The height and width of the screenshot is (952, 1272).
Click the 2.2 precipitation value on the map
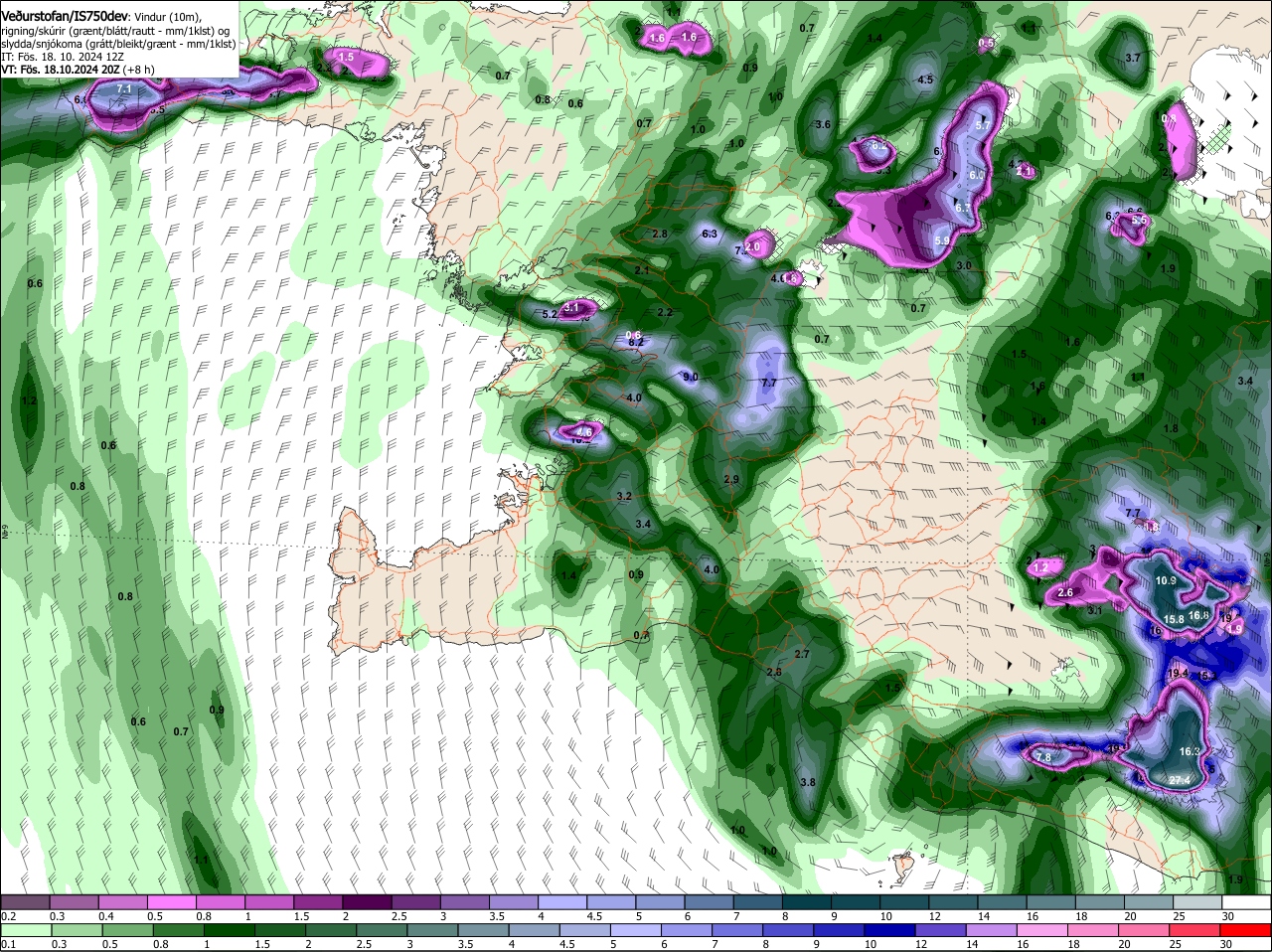(x=665, y=312)
